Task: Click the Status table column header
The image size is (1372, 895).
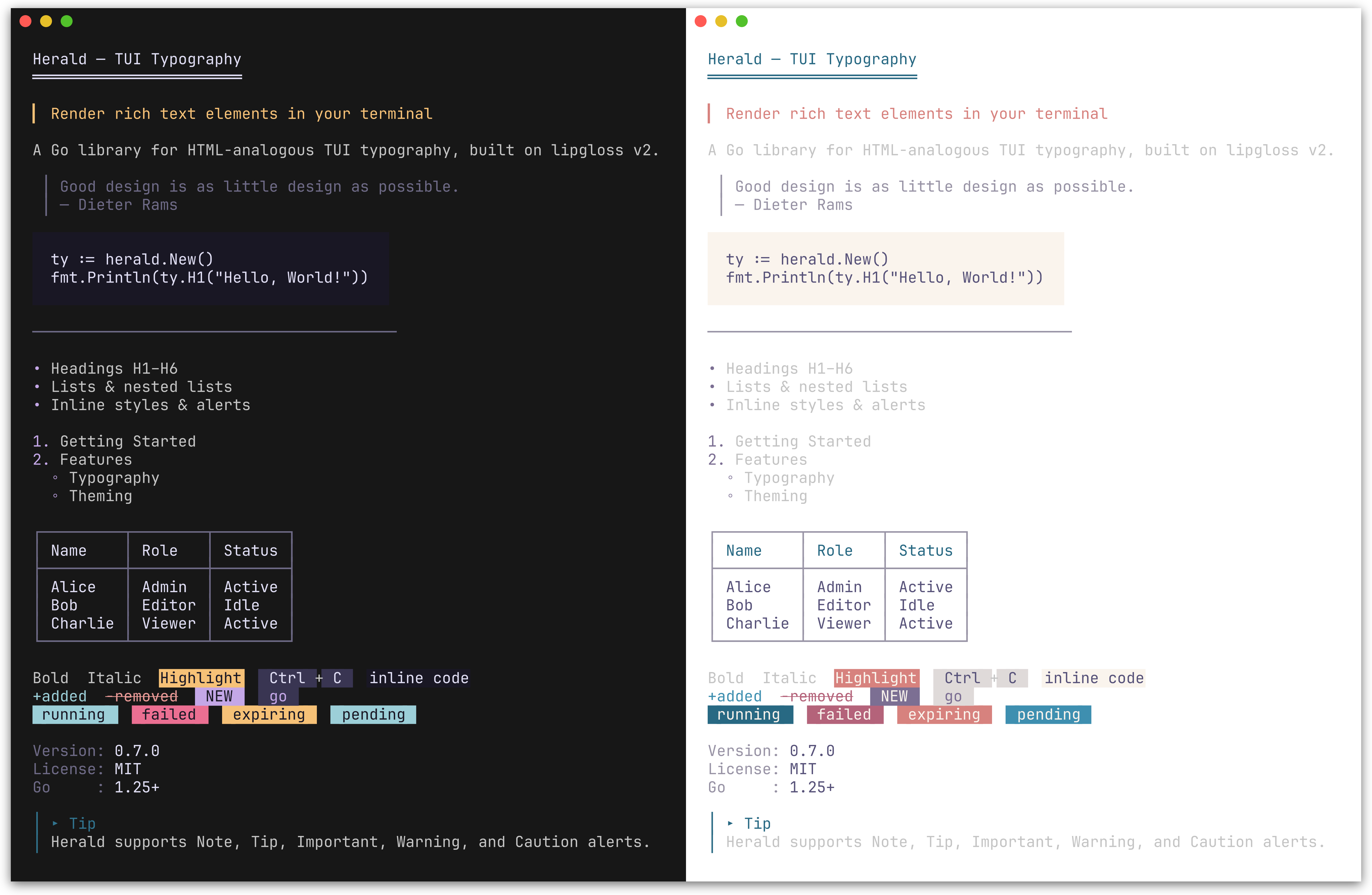Action: coord(250,550)
